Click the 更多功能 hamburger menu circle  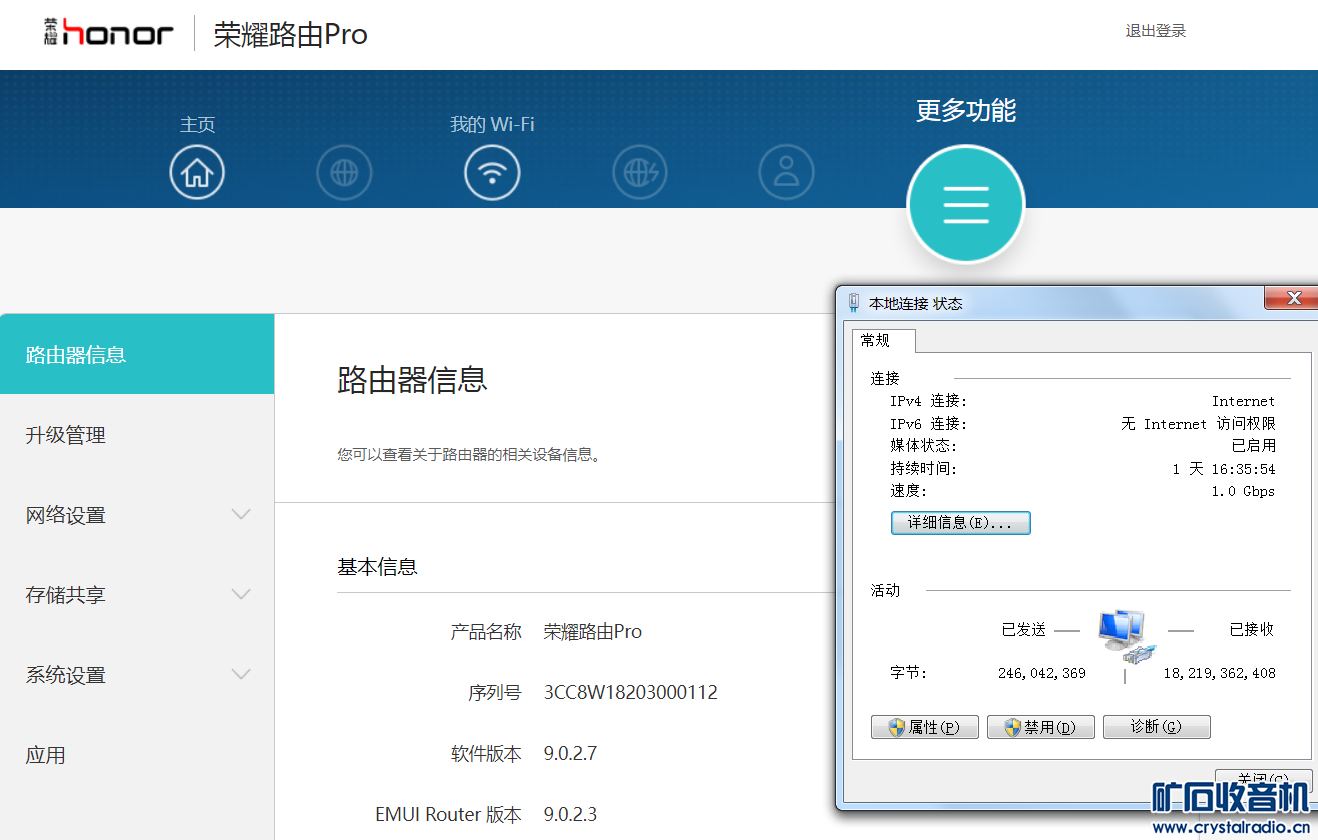(966, 204)
